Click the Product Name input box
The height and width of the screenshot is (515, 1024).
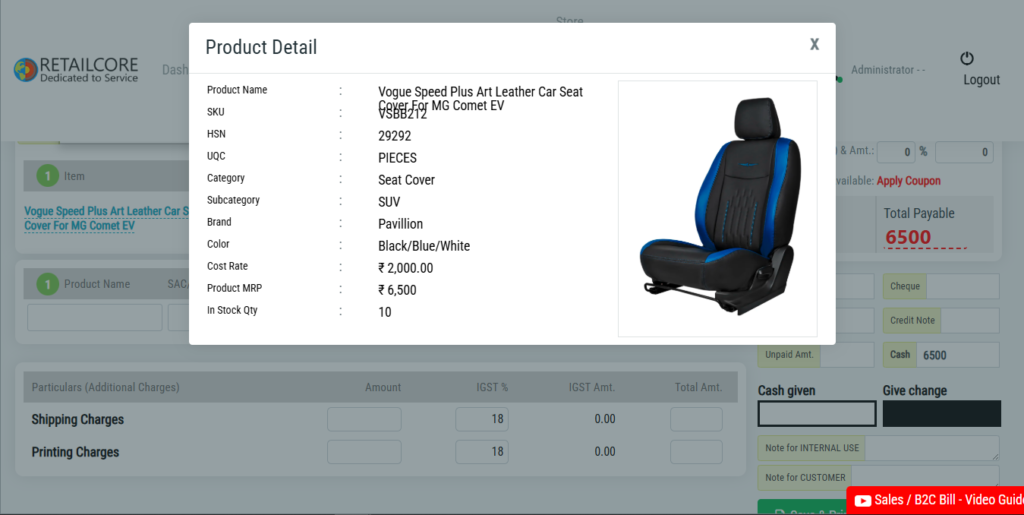[x=95, y=317]
